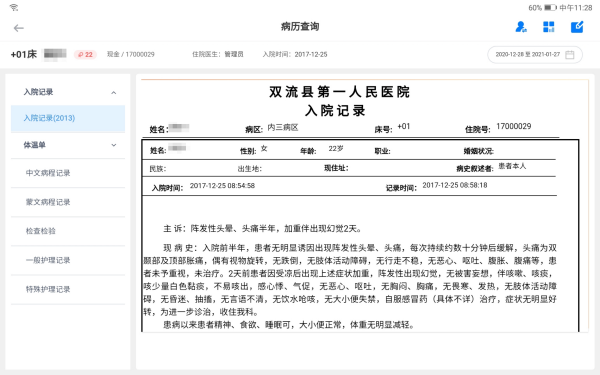Expand the 体温单 section chevron
The width and height of the screenshot is (600, 375).
point(114,145)
